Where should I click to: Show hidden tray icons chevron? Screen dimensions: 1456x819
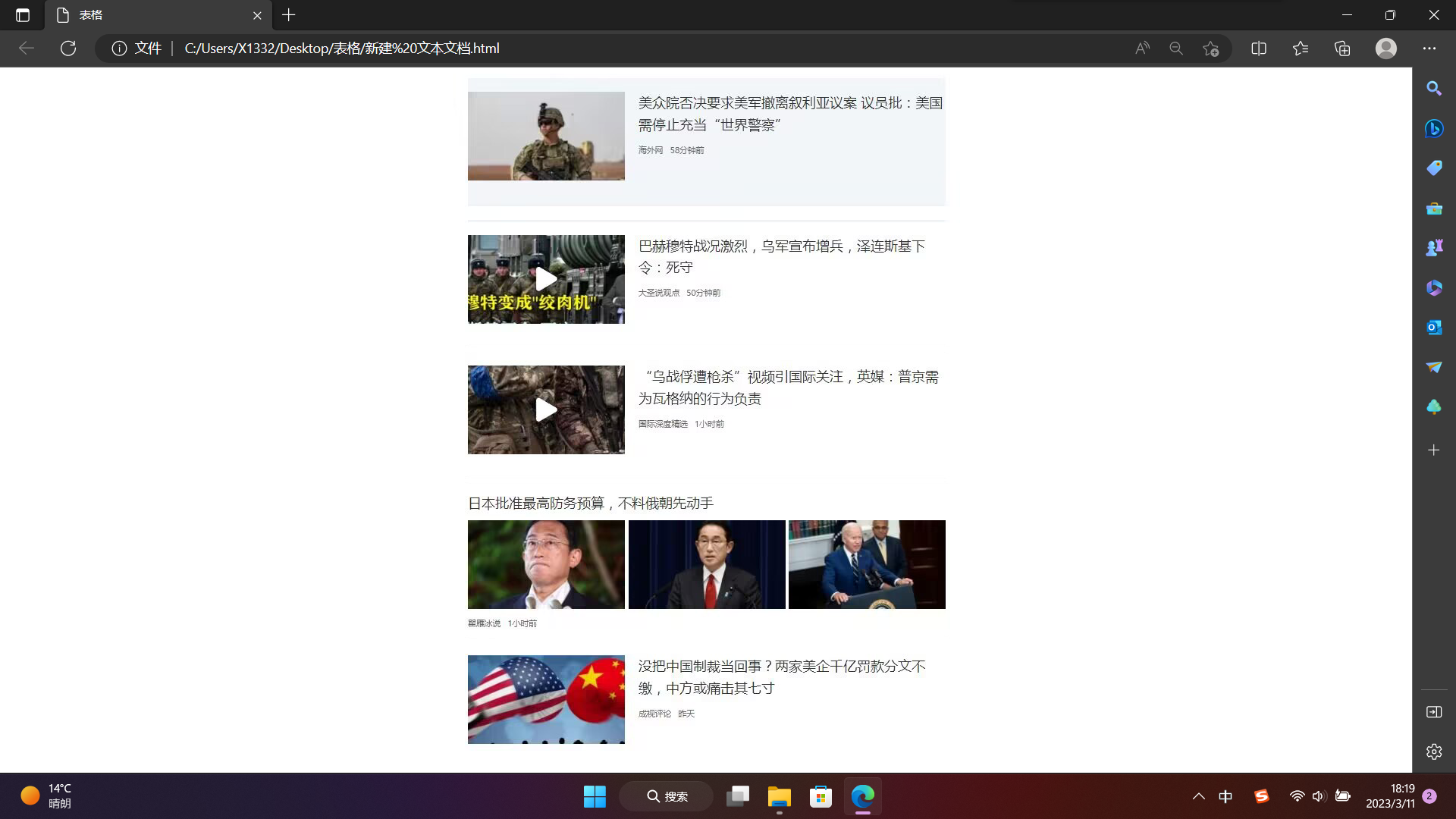[1198, 796]
